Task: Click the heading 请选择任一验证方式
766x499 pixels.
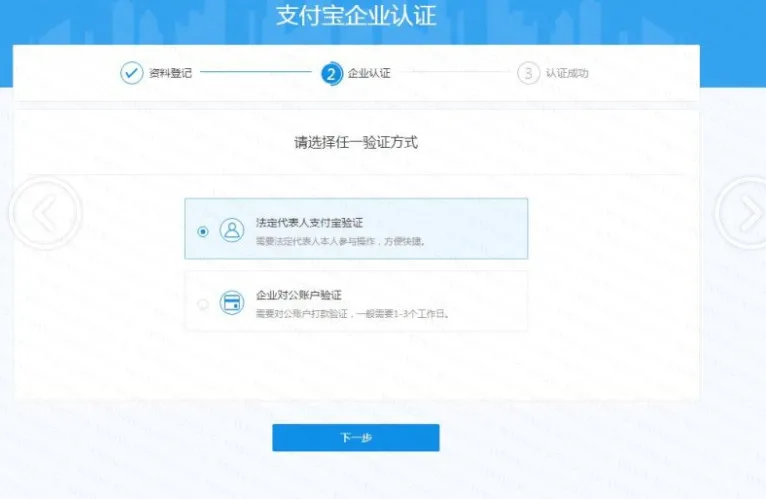Action: coord(356,143)
